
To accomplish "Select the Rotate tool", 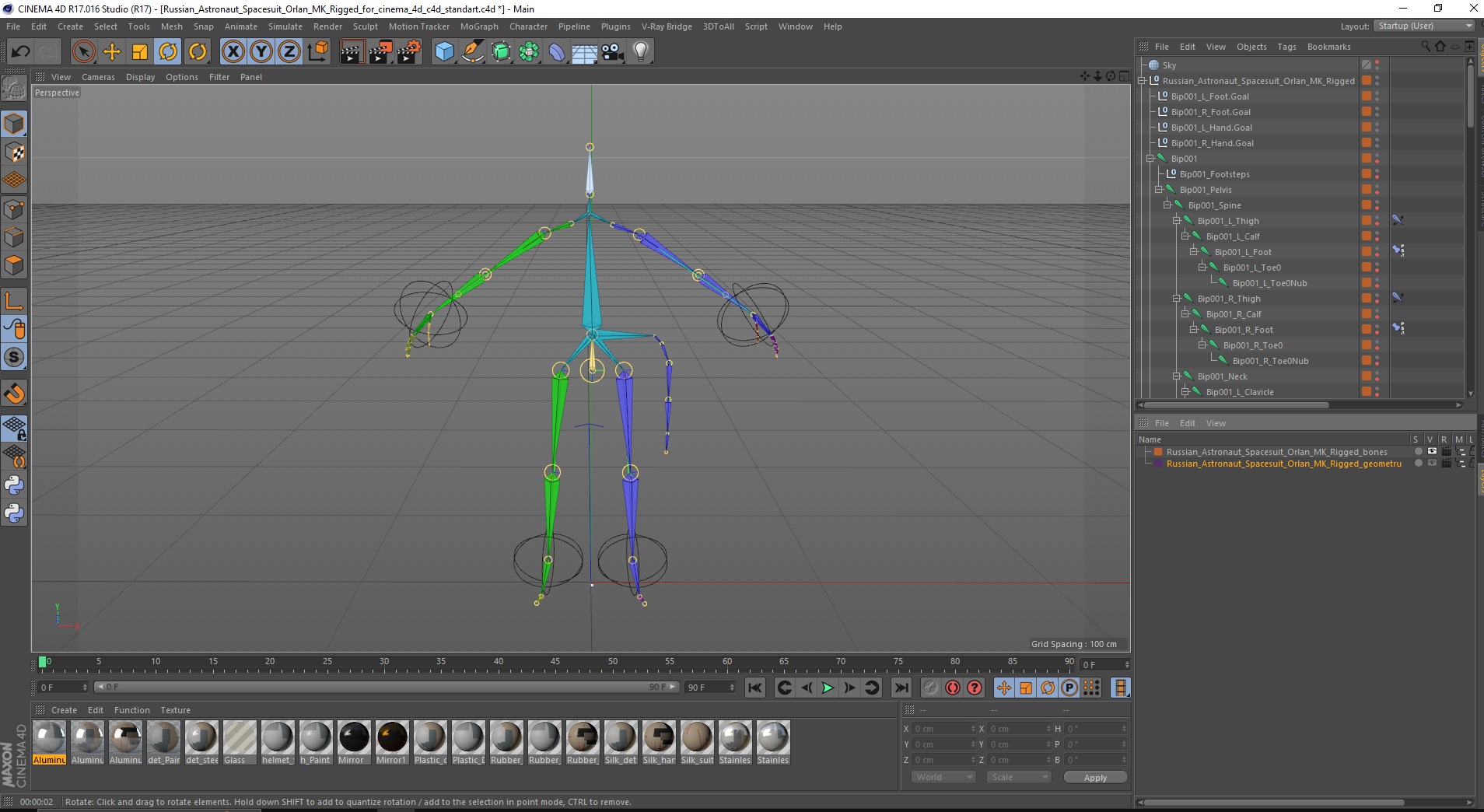I will click(x=168, y=52).
